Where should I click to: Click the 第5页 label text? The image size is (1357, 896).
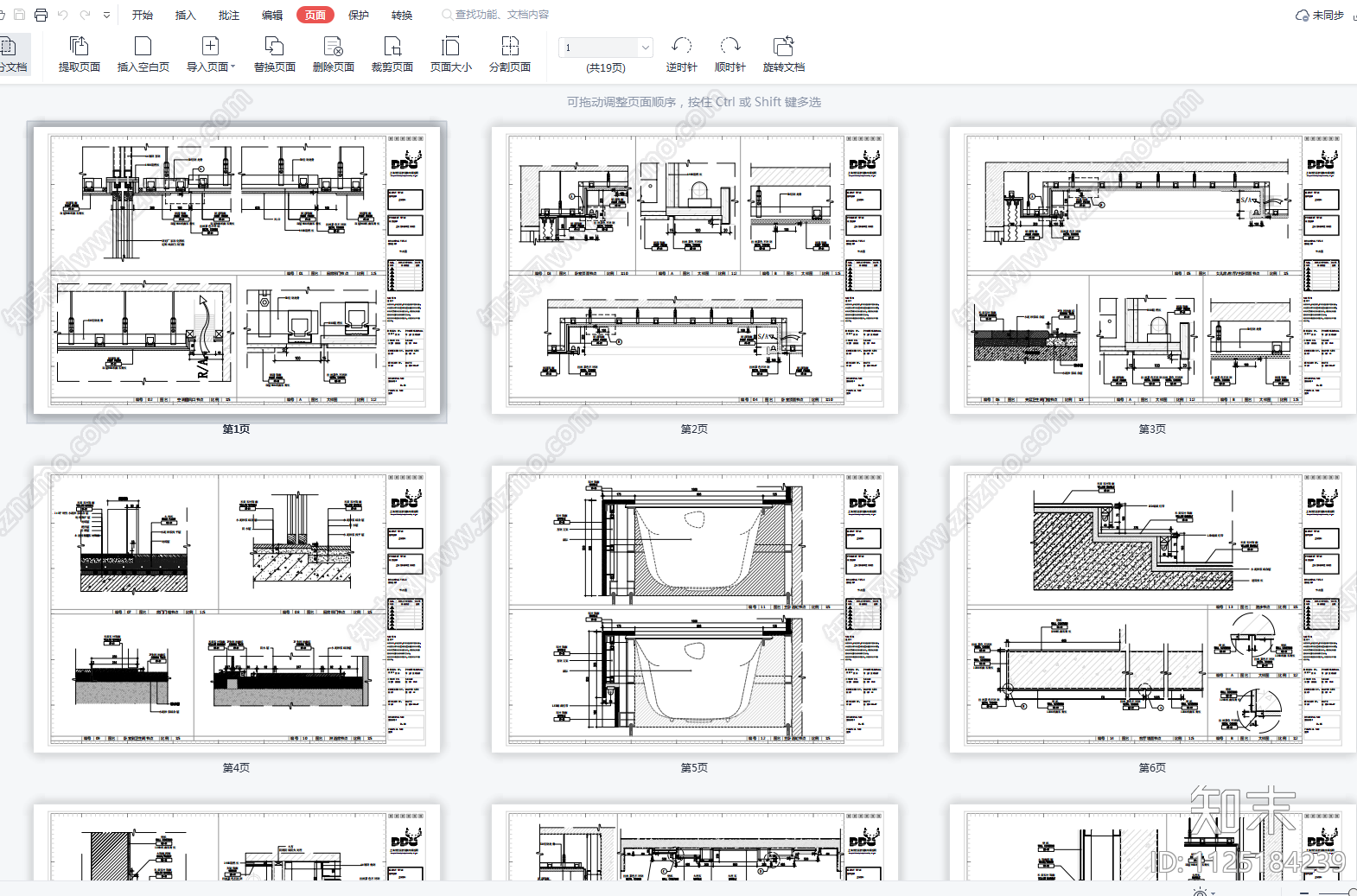point(694,767)
